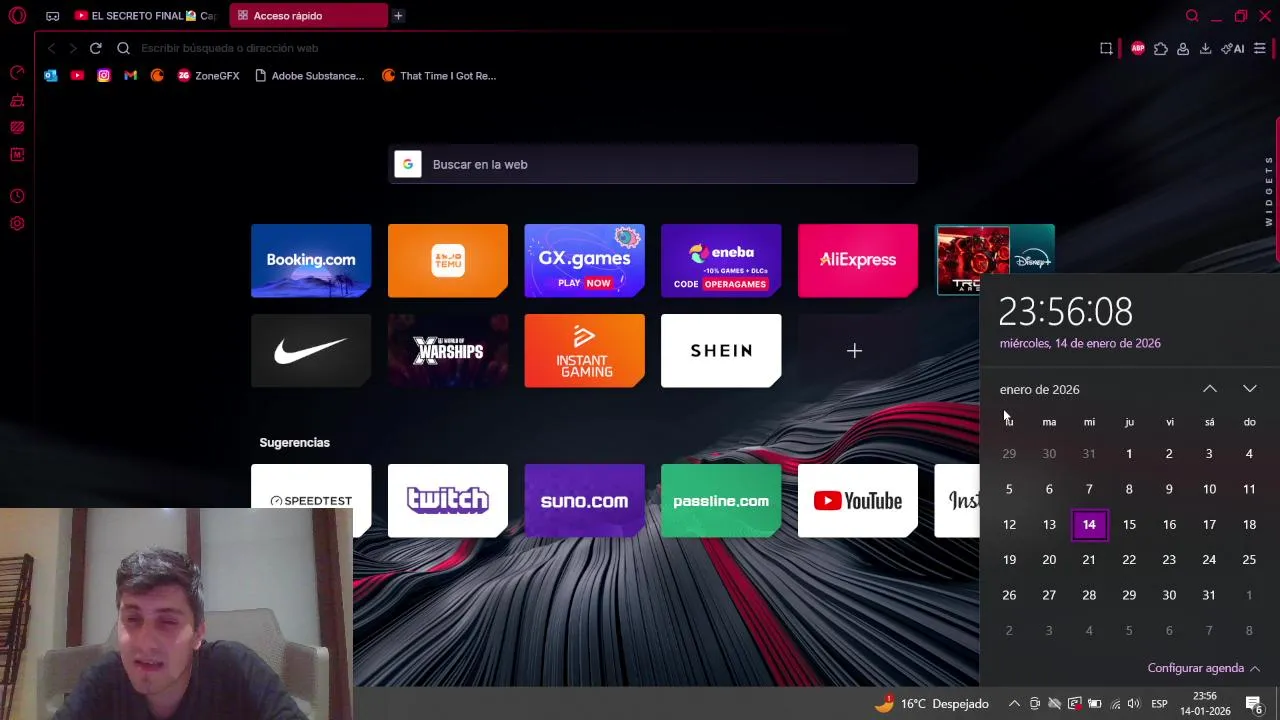Image resolution: width=1280 pixels, height=720 pixels.
Task: Open the M box icon in sidebar
Action: click(17, 154)
